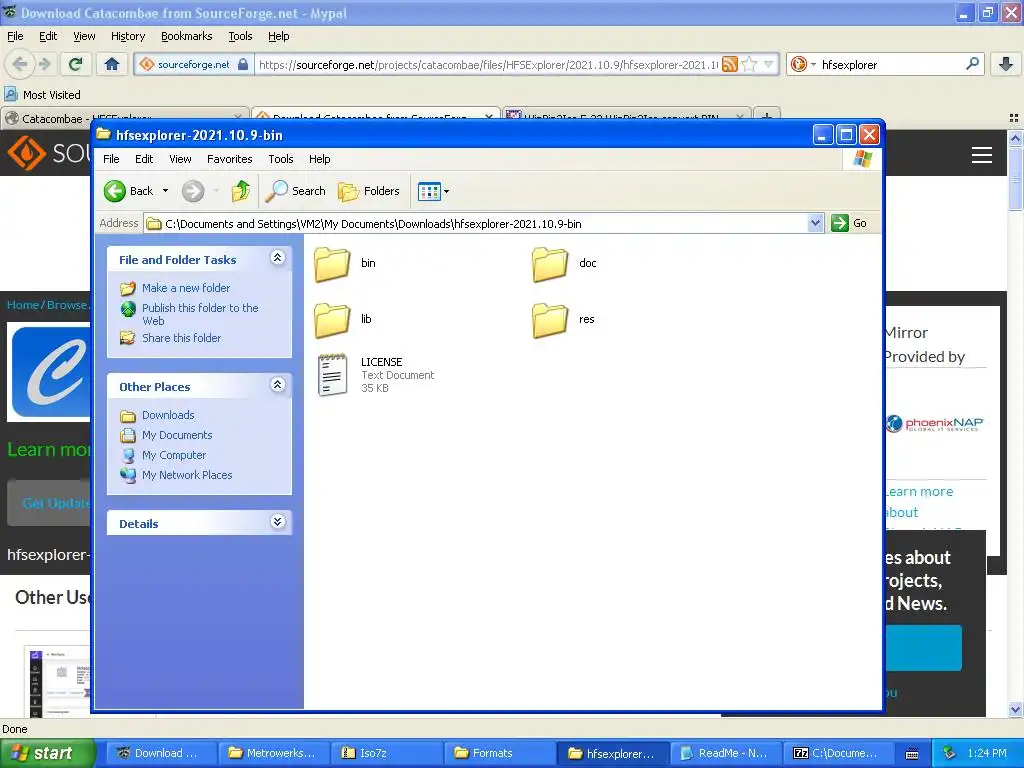The width and height of the screenshot is (1024, 768).
Task: Open My Computer from Other Places
Action: tap(174, 455)
